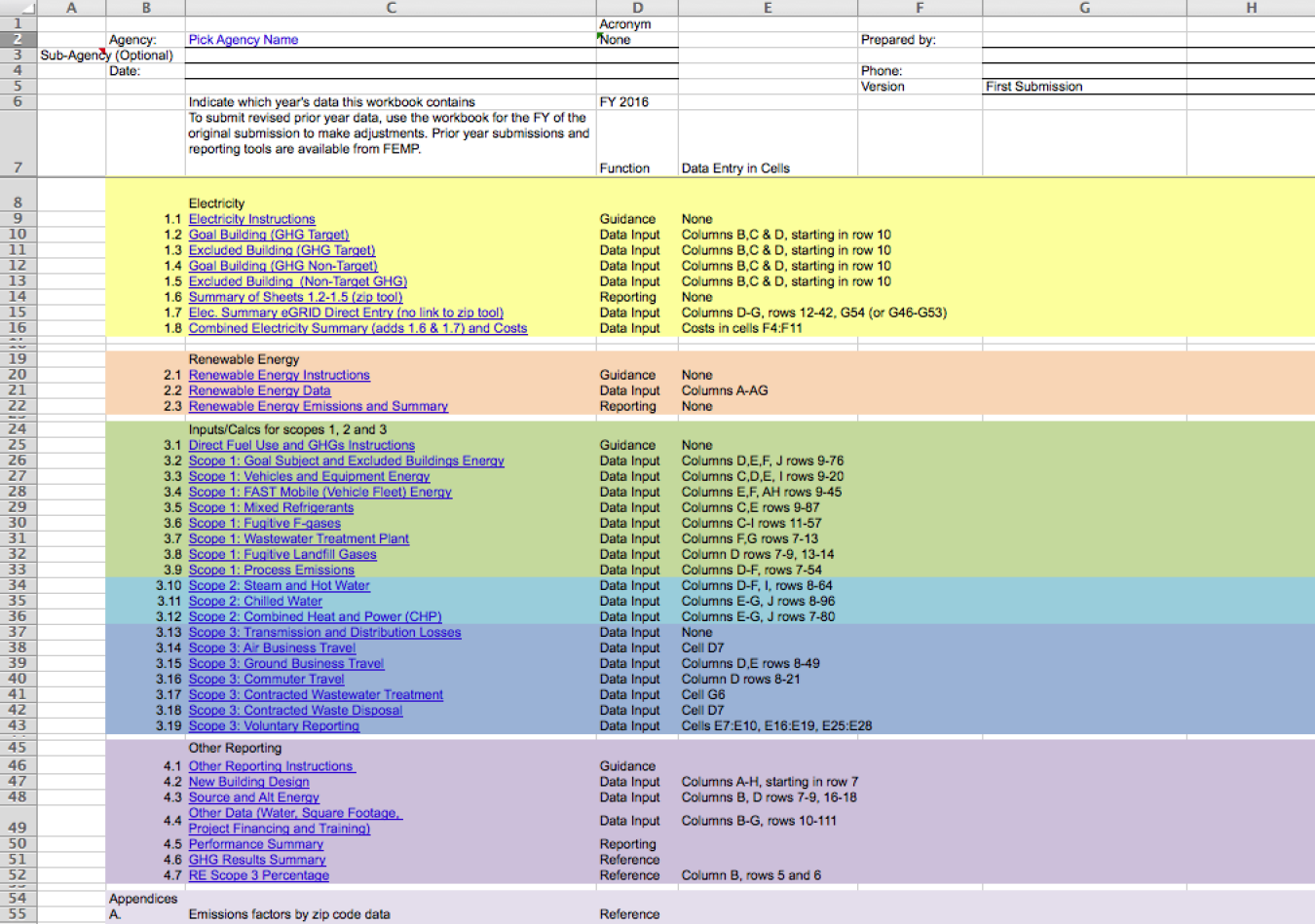Viewport: 1315px width, 924px height.
Task: Open the New Building Design link
Action: point(248,782)
